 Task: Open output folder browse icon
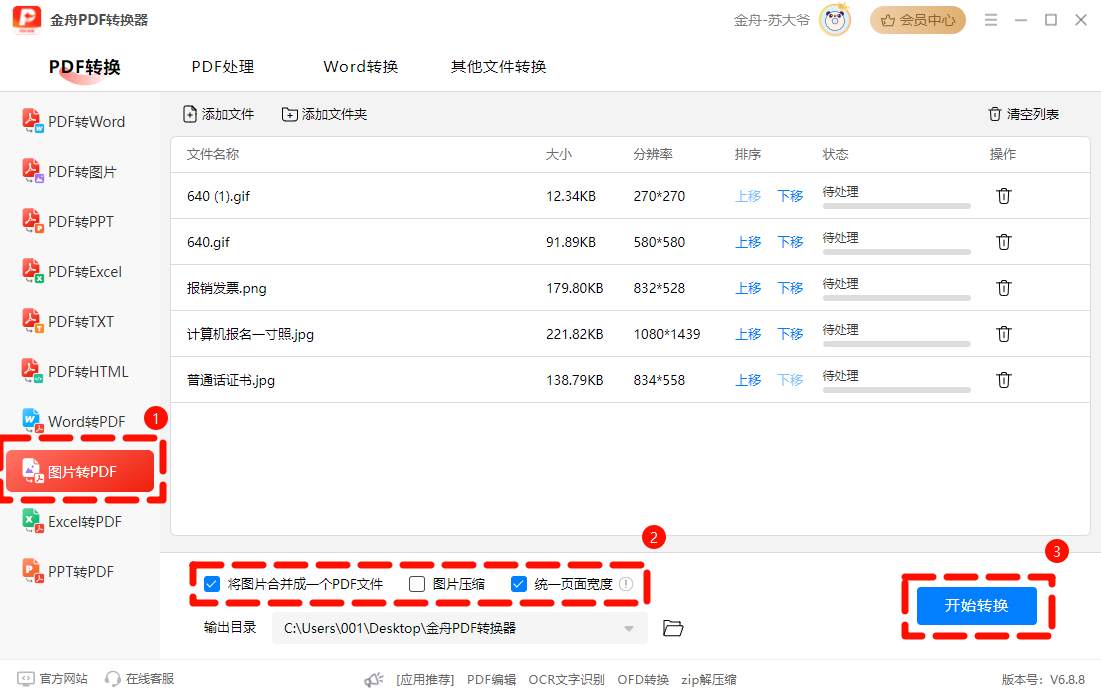coord(673,628)
